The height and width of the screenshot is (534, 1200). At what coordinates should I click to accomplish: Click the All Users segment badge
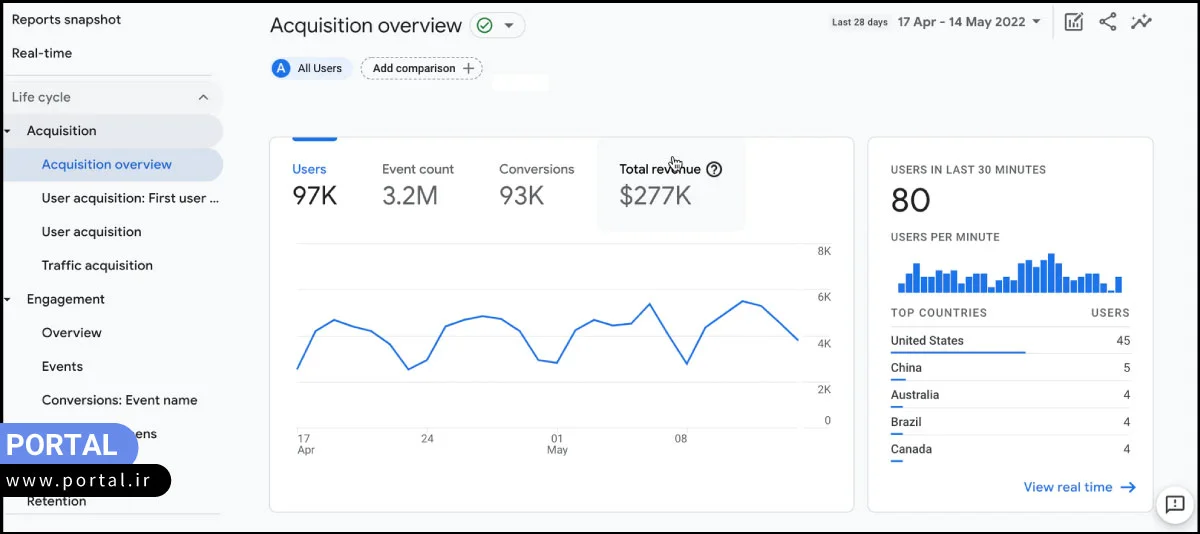tap(310, 68)
